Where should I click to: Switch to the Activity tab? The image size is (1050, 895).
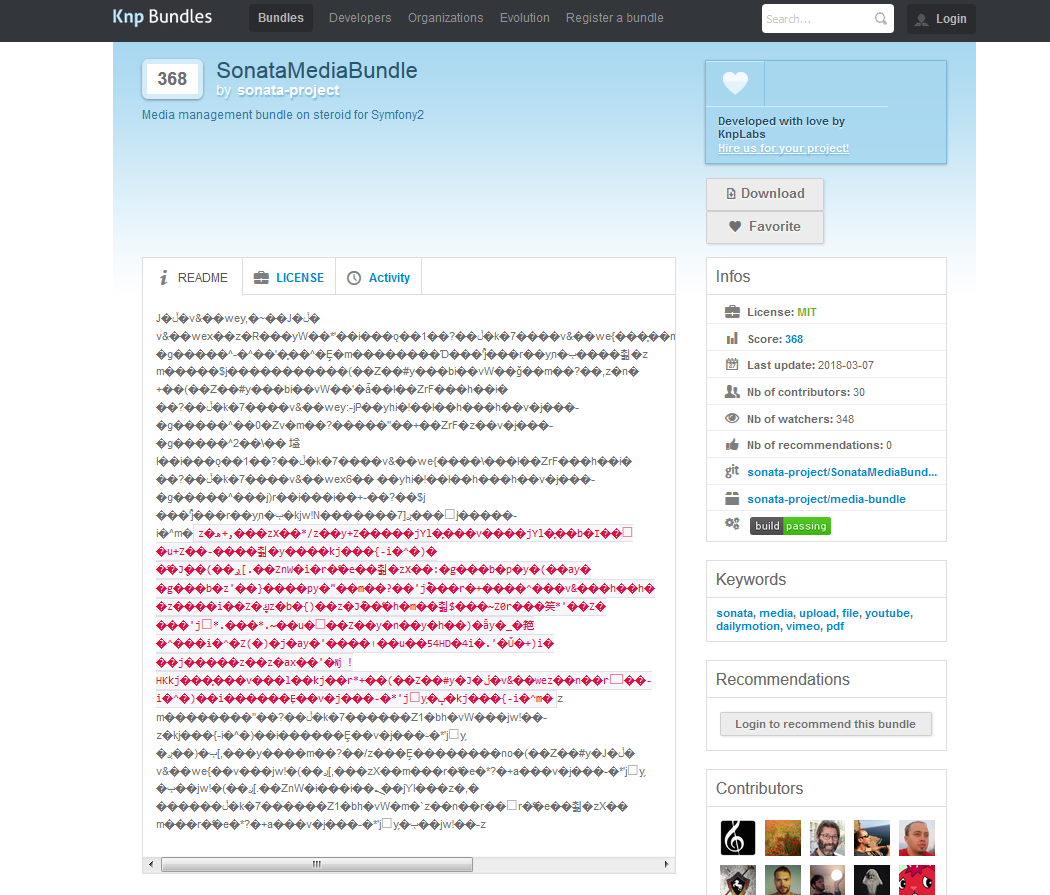pyautogui.click(x=378, y=277)
